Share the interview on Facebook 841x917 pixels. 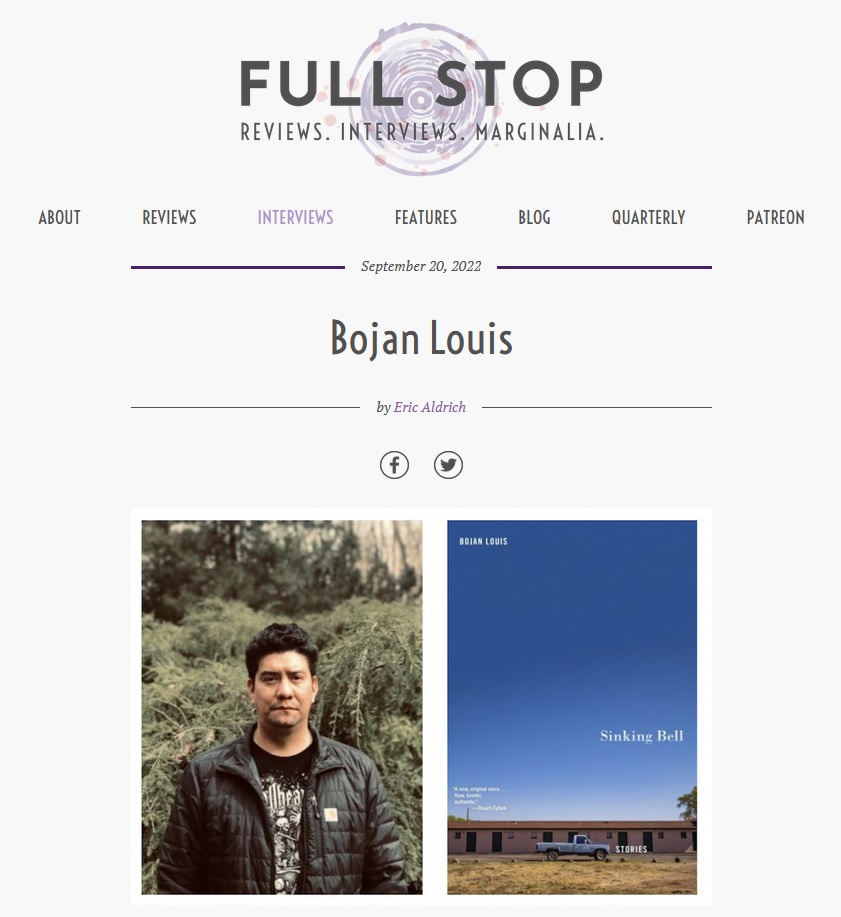pos(394,466)
